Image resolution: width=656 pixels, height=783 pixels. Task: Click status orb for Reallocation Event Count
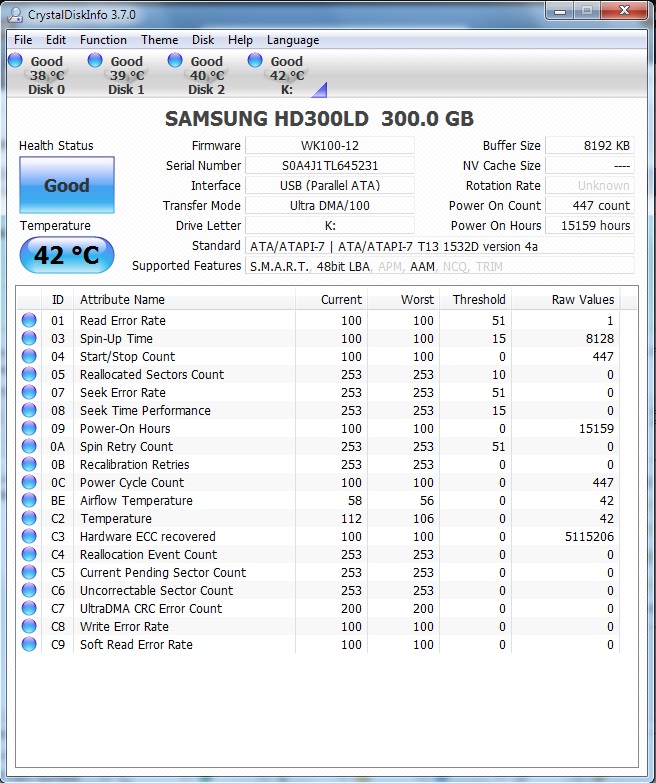coord(29,554)
